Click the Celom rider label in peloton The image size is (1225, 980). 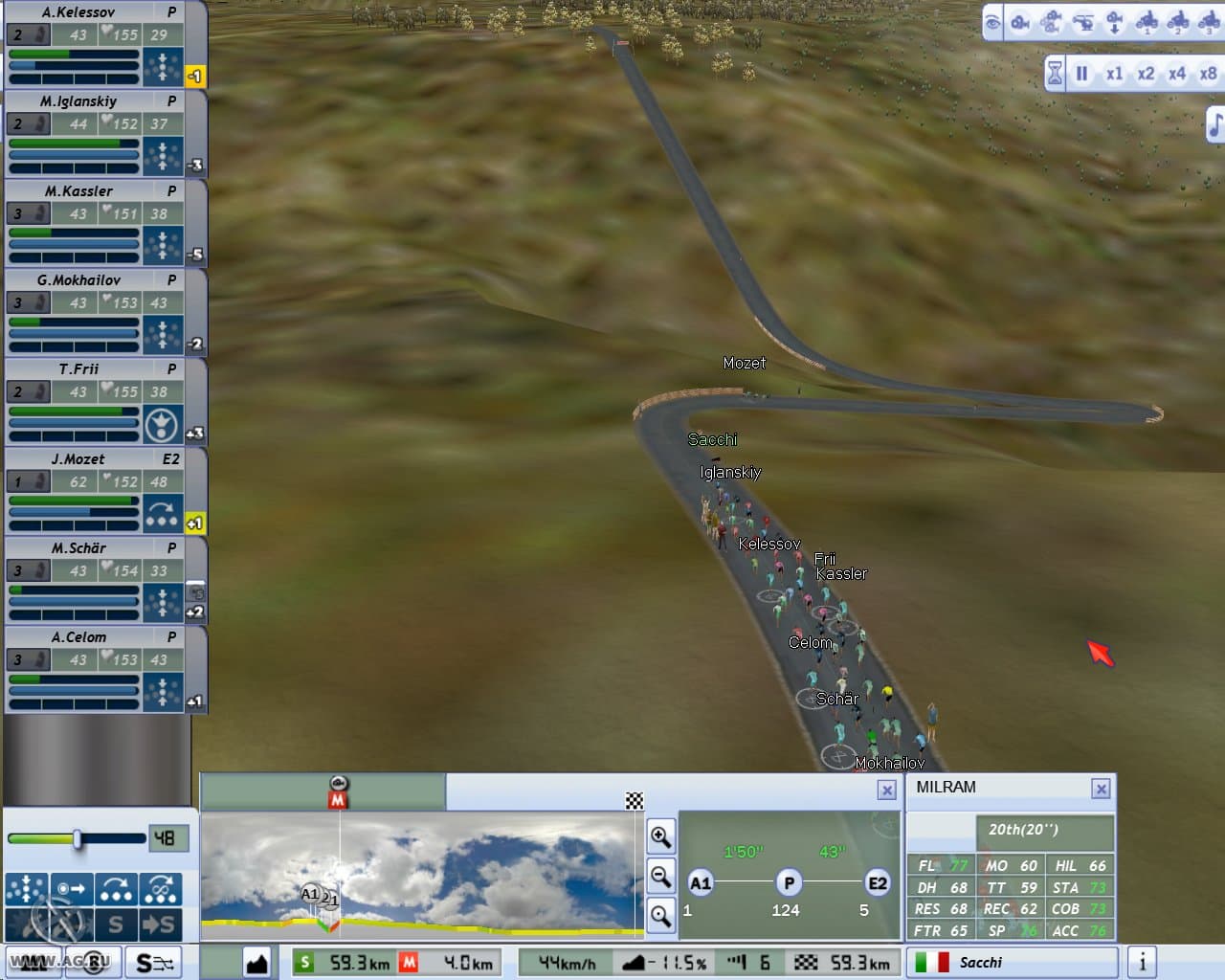810,642
